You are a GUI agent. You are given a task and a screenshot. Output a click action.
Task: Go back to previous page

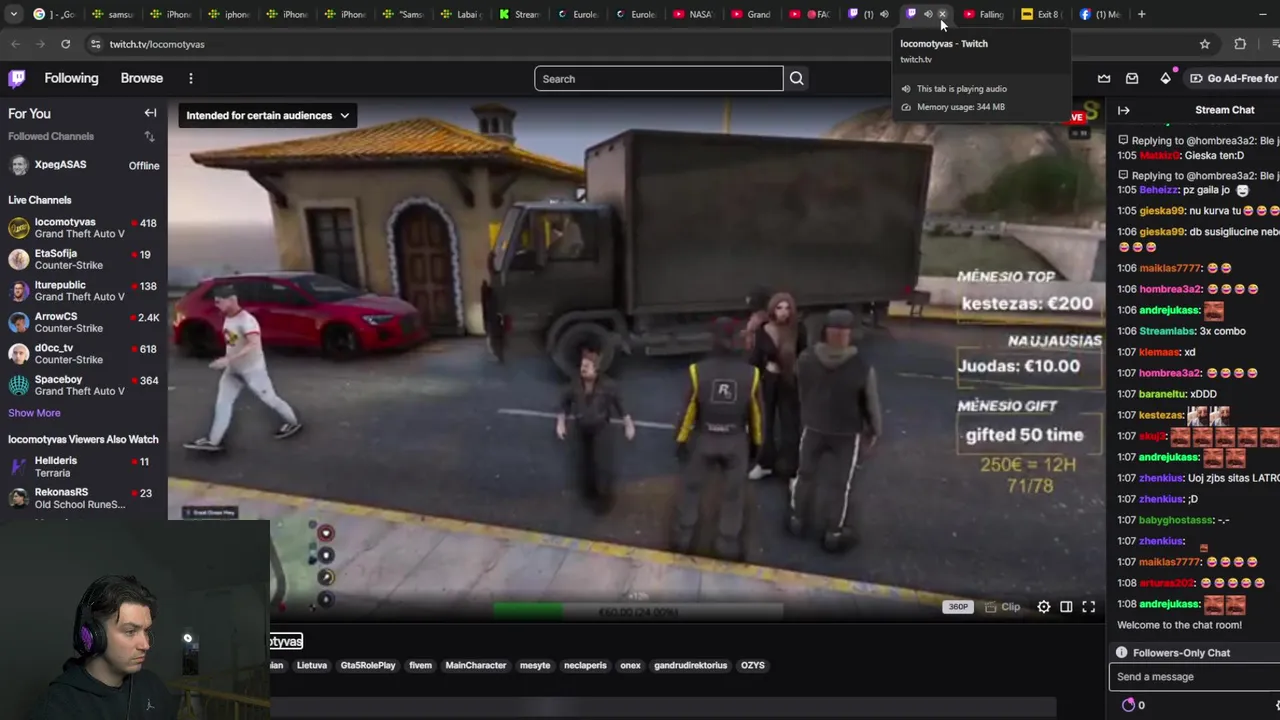15,44
